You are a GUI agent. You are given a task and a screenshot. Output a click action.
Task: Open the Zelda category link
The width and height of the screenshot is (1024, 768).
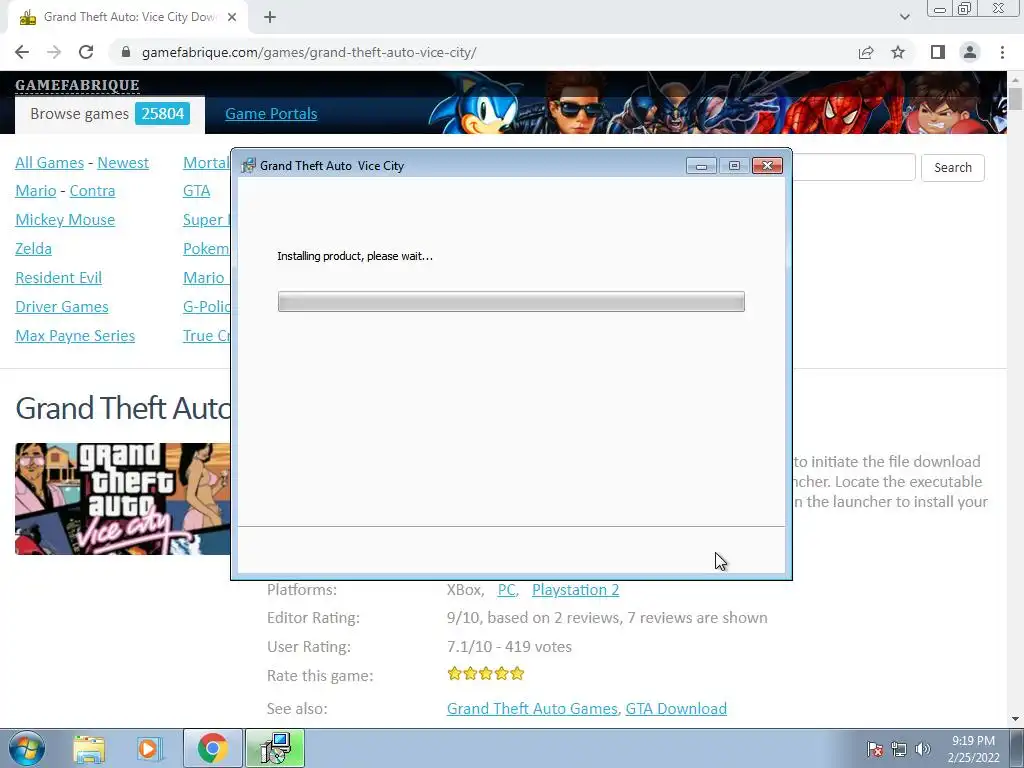(x=33, y=249)
